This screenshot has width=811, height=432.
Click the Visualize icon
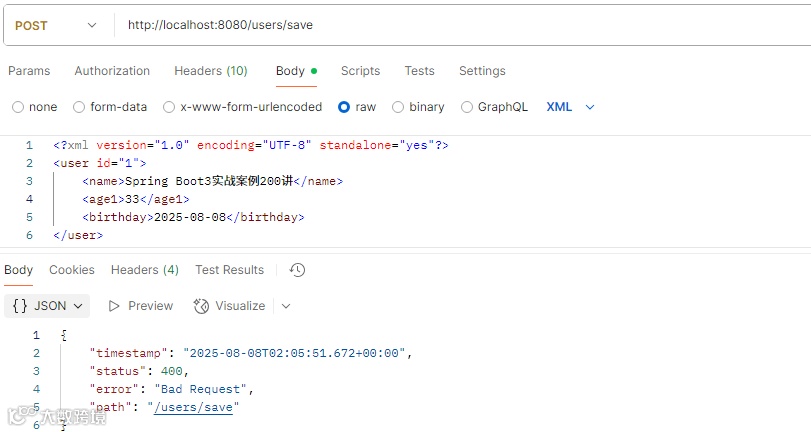(x=201, y=306)
